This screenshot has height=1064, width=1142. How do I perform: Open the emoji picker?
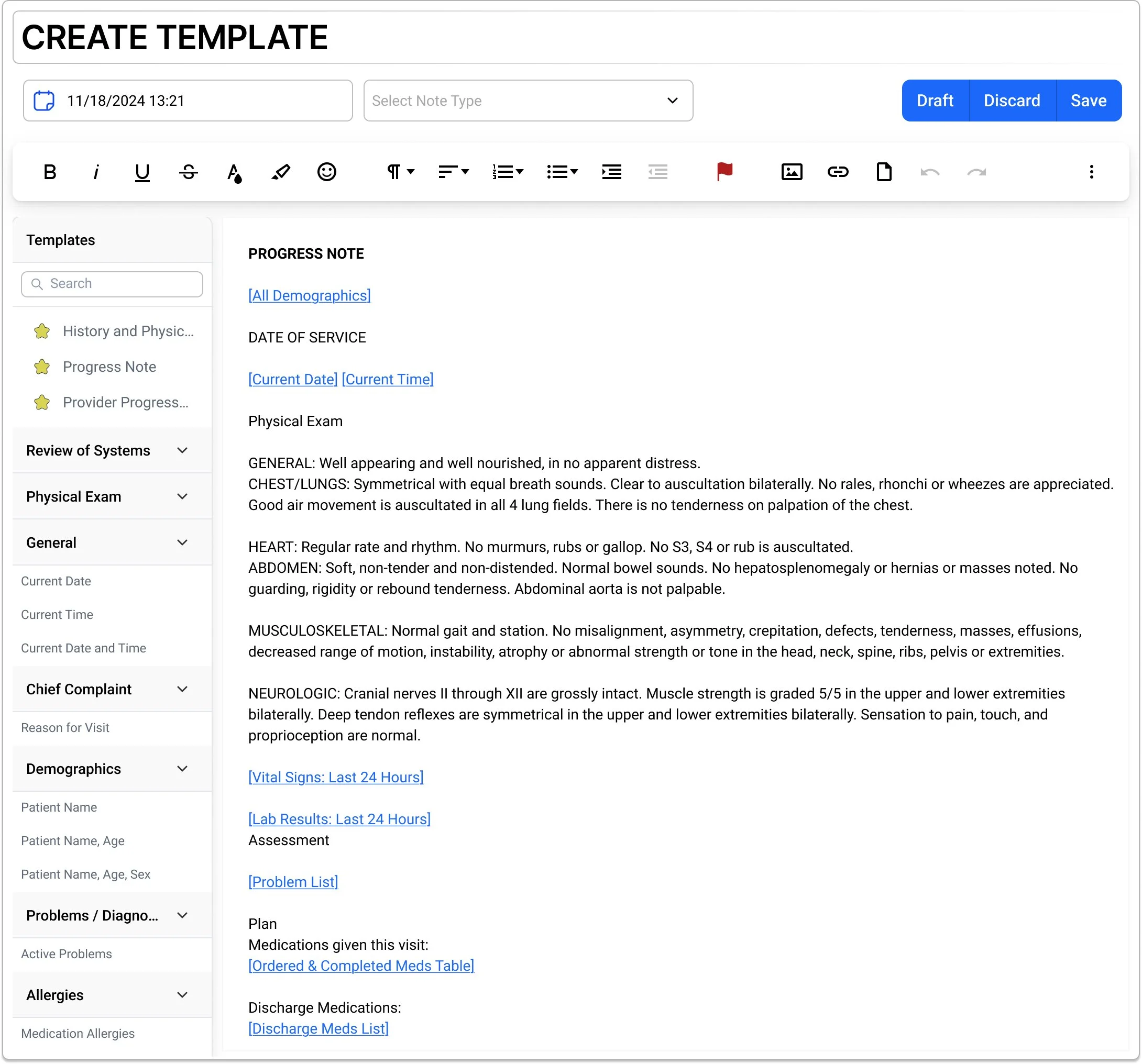click(x=326, y=172)
